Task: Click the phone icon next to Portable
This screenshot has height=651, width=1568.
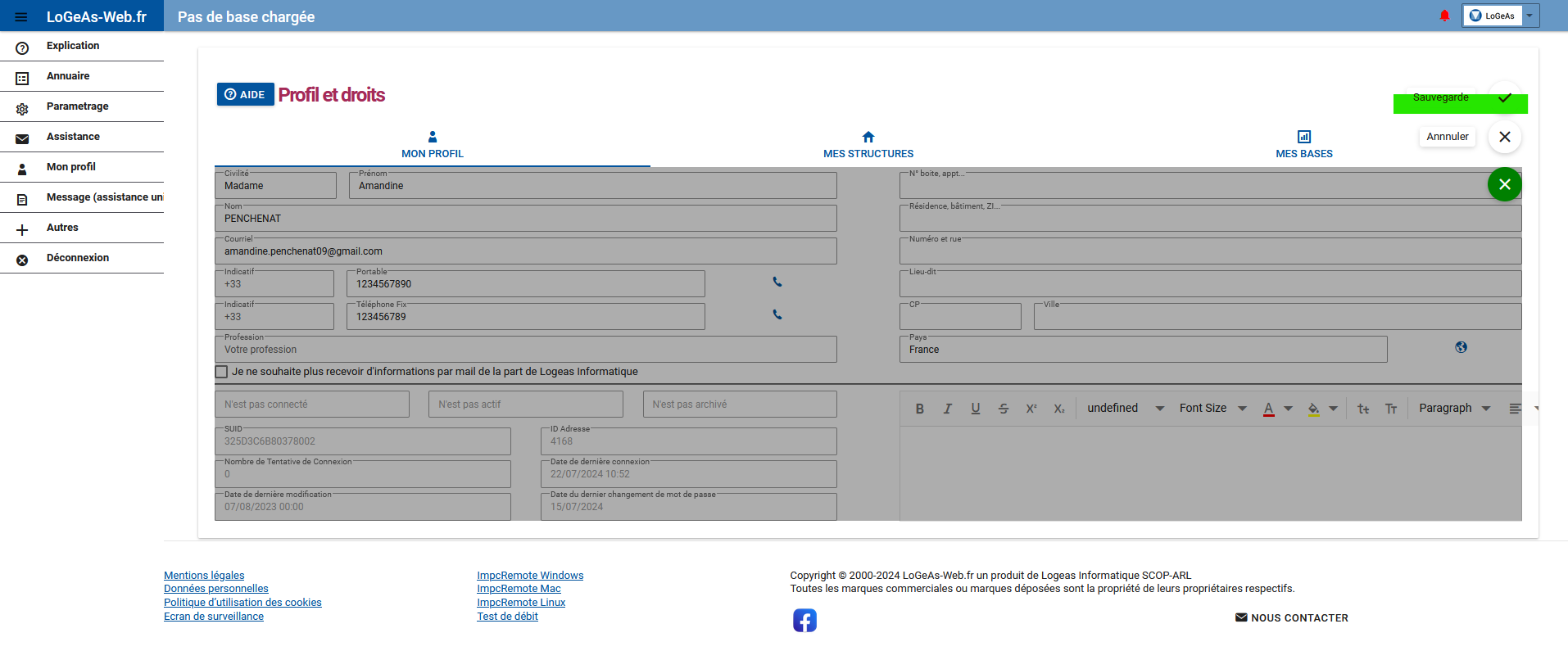Action: click(777, 282)
